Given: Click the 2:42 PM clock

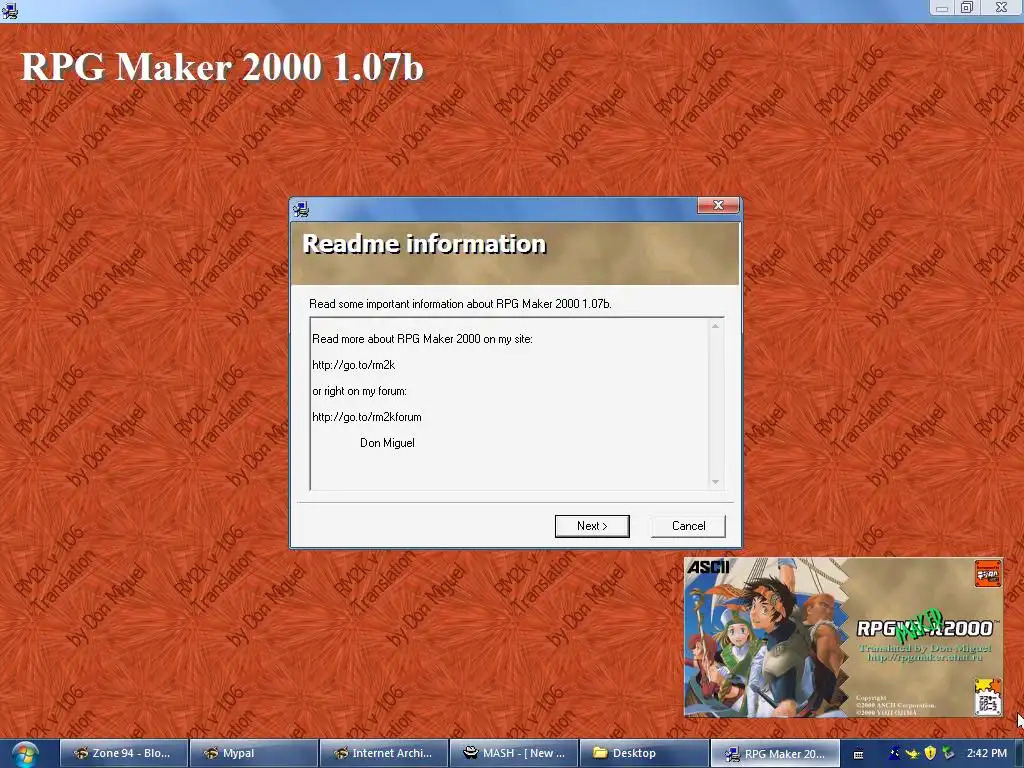Looking at the screenshot, I should pyautogui.click(x=986, y=753).
